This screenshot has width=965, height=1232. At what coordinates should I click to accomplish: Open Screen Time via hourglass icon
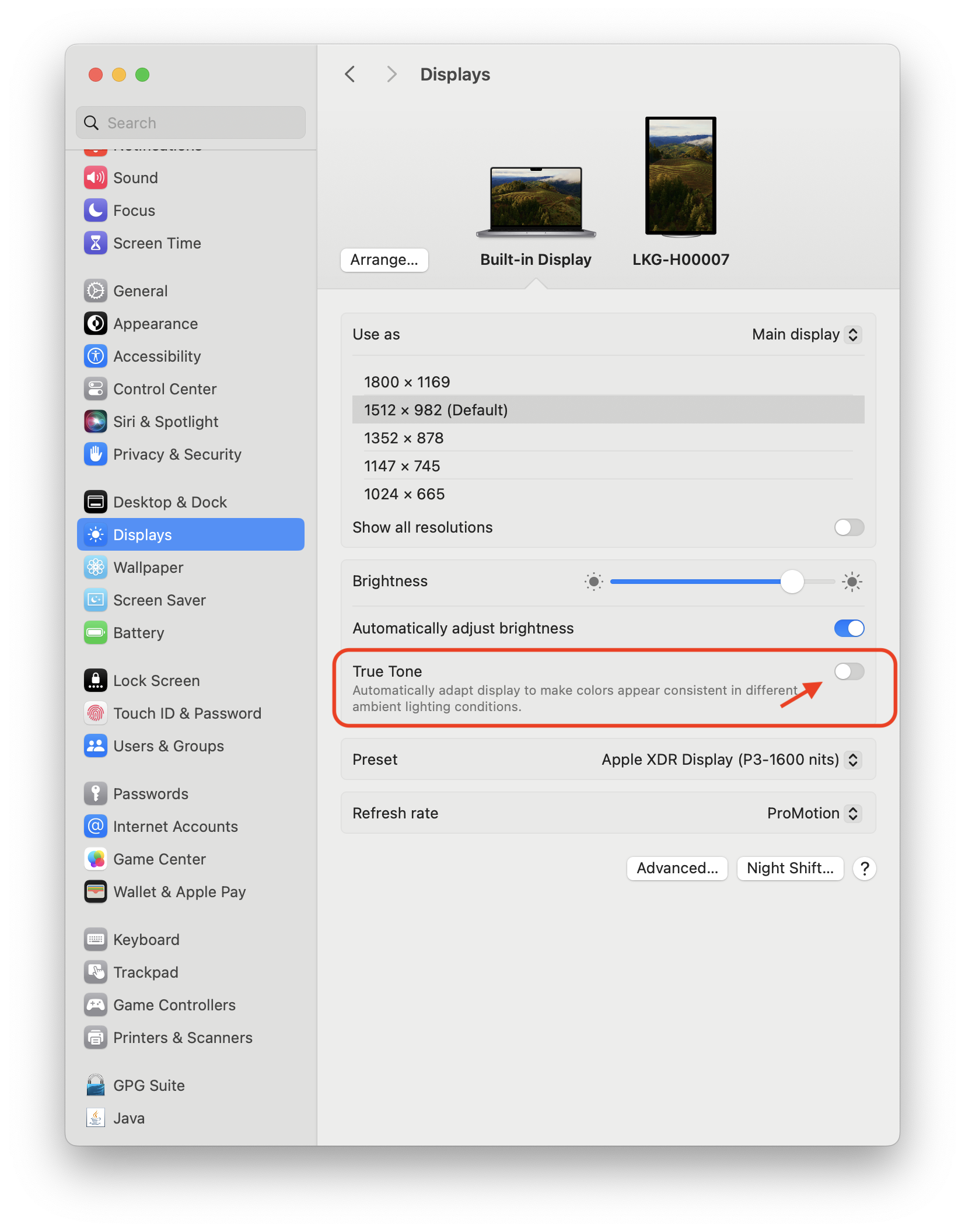point(96,243)
